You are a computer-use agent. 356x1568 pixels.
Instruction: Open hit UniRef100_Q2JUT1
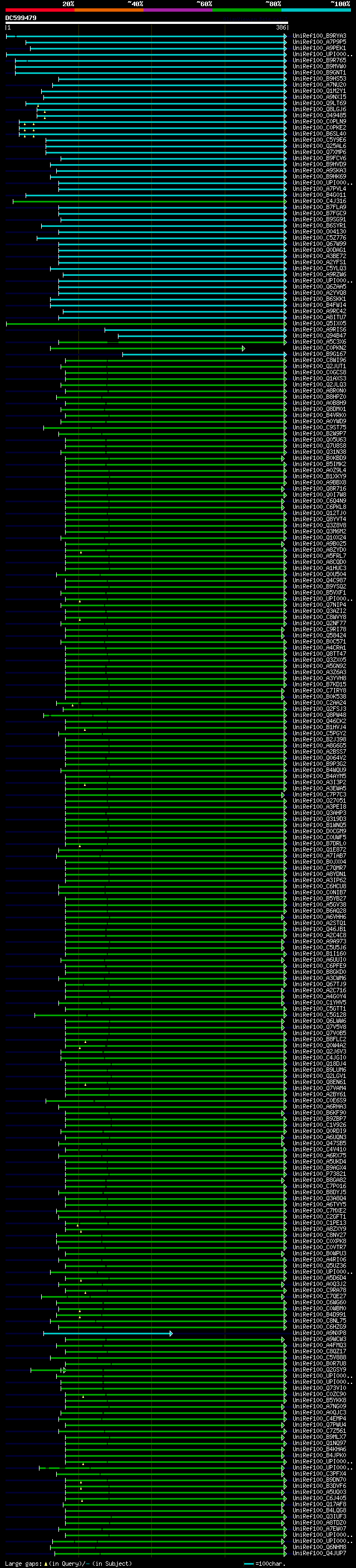coord(319,367)
